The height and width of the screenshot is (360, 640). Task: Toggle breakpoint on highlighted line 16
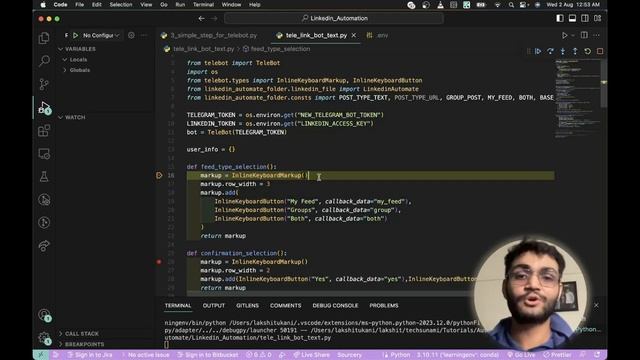pyautogui.click(x=159, y=176)
